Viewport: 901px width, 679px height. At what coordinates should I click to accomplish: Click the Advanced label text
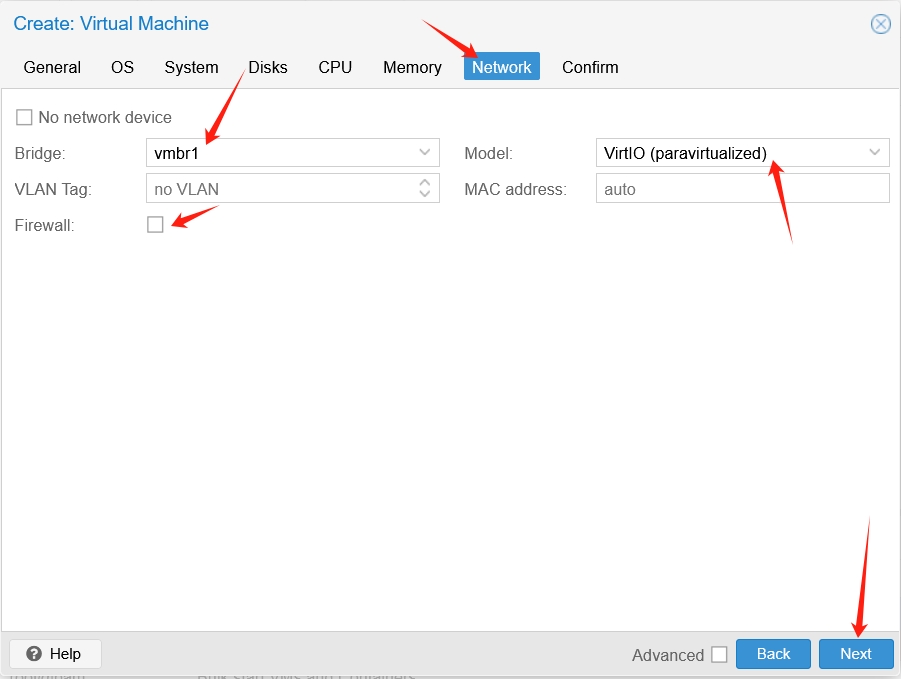668,655
